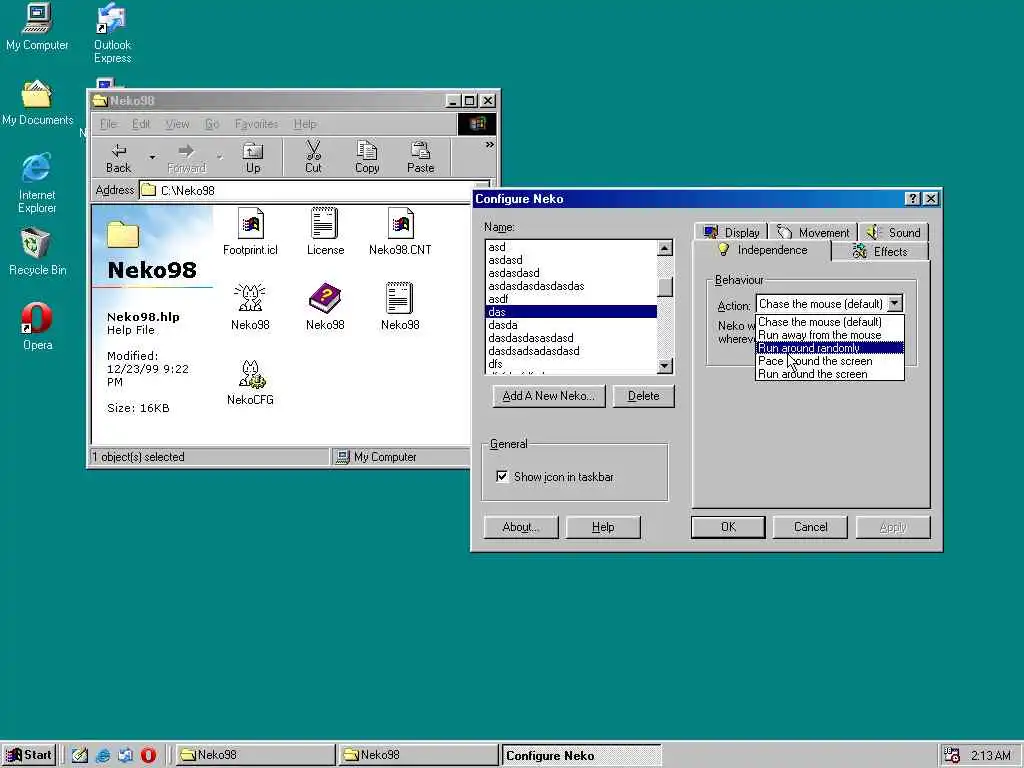1024x768 pixels.
Task: Click the name list scrollbar thumb
Action: [665, 287]
